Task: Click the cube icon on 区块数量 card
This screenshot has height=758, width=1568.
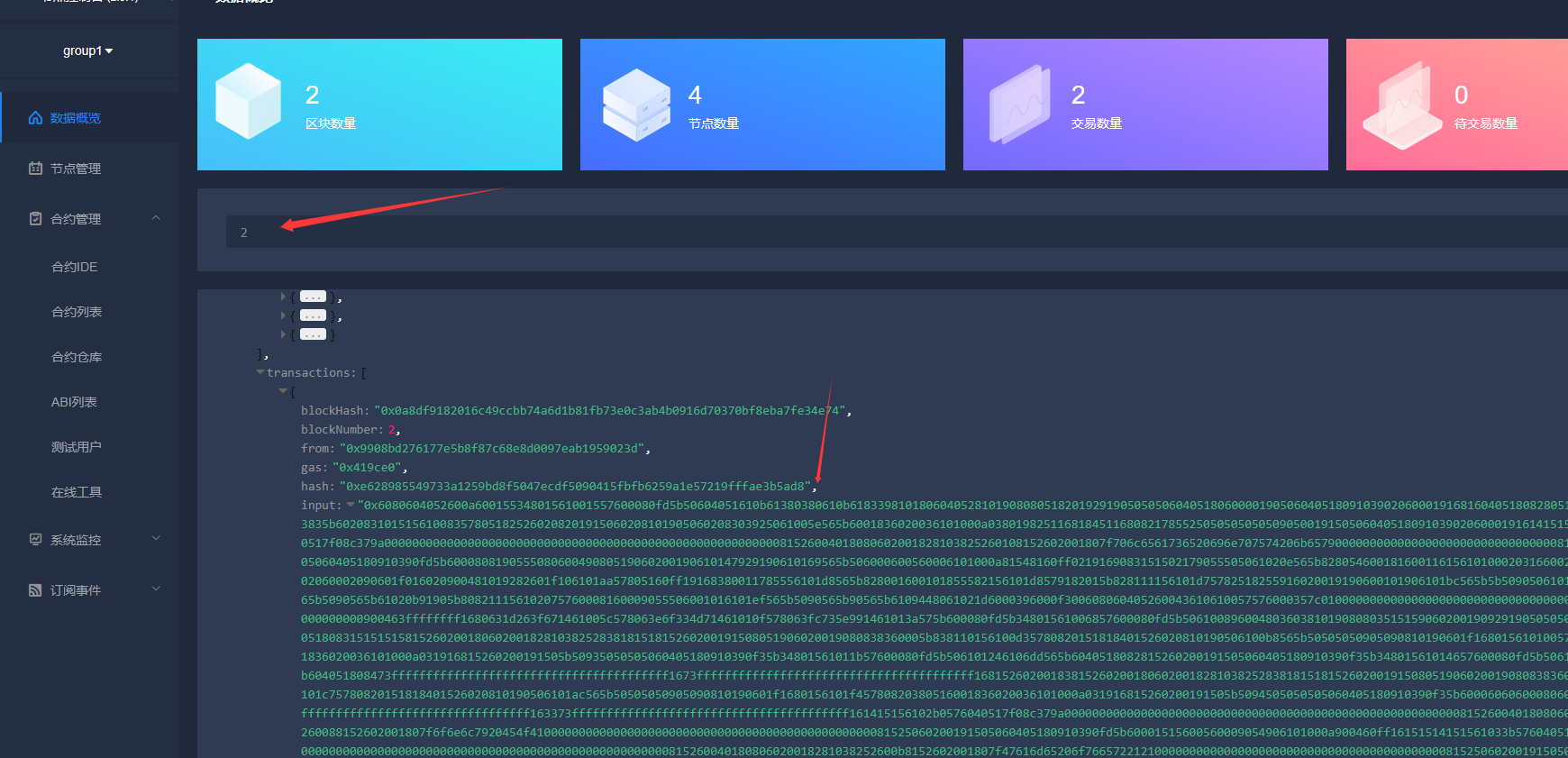Action: tap(248, 101)
